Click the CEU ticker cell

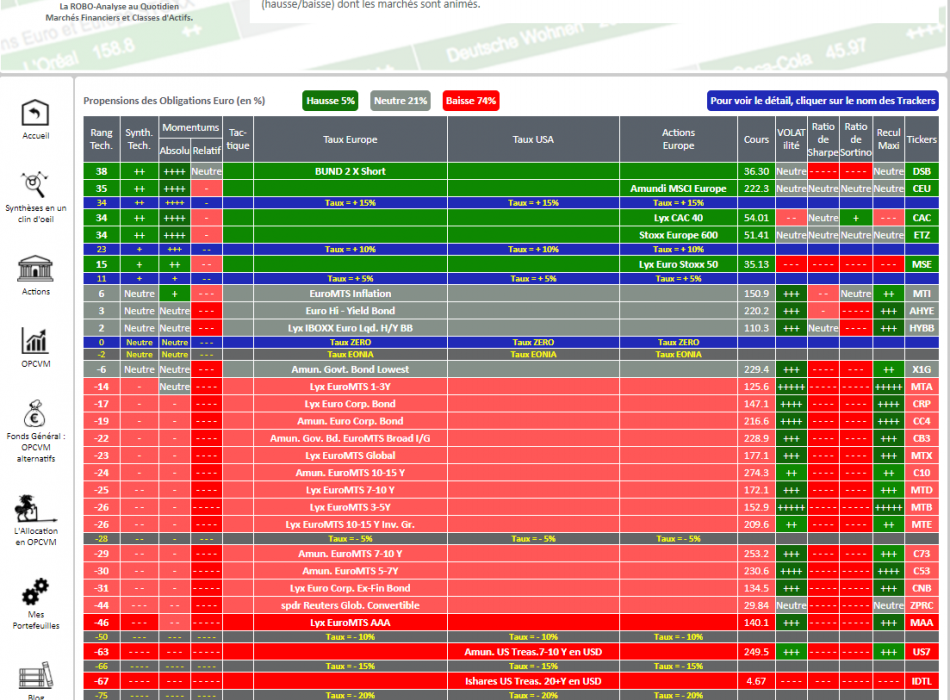(922, 188)
